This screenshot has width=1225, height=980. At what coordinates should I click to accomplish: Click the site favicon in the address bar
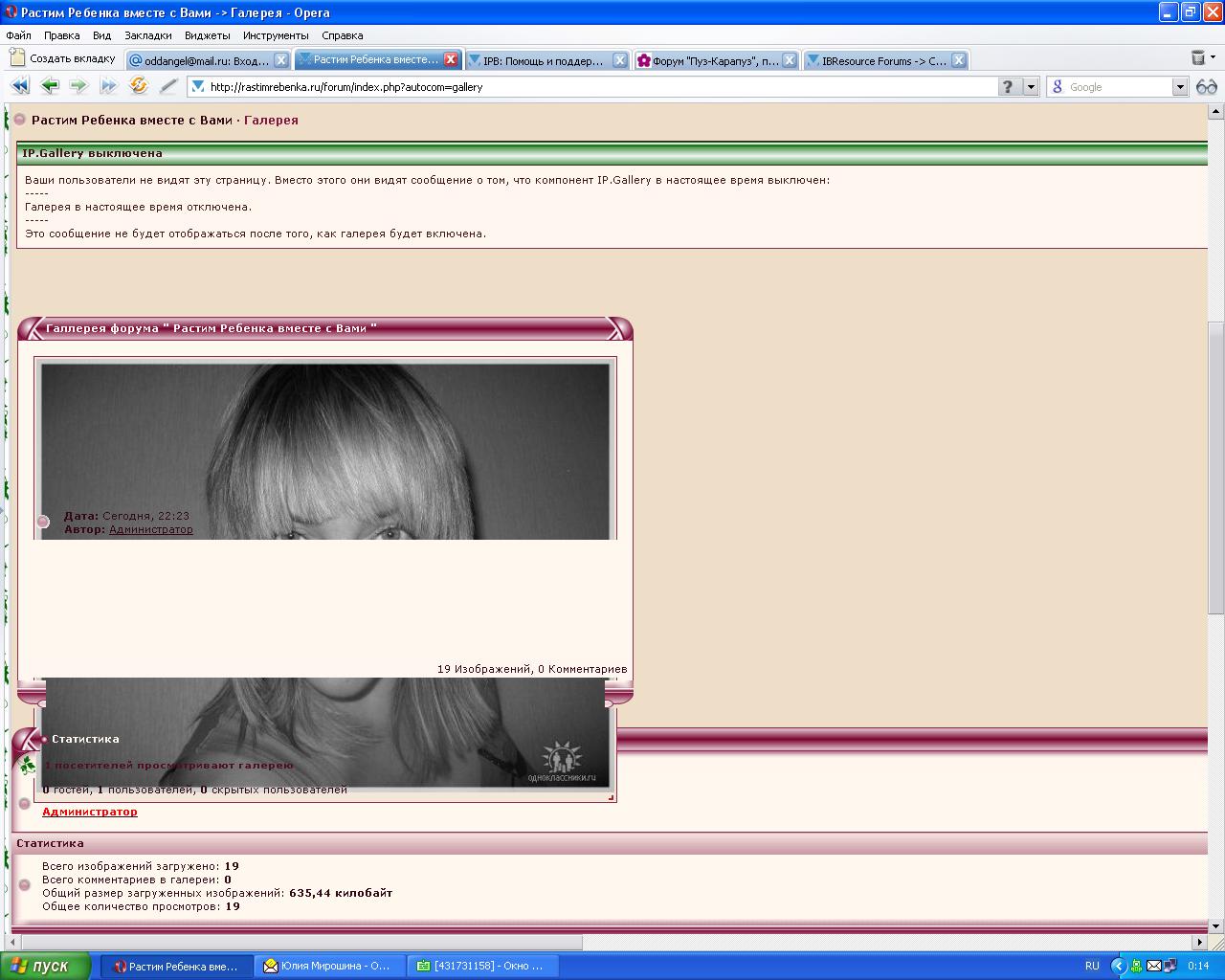[198, 86]
